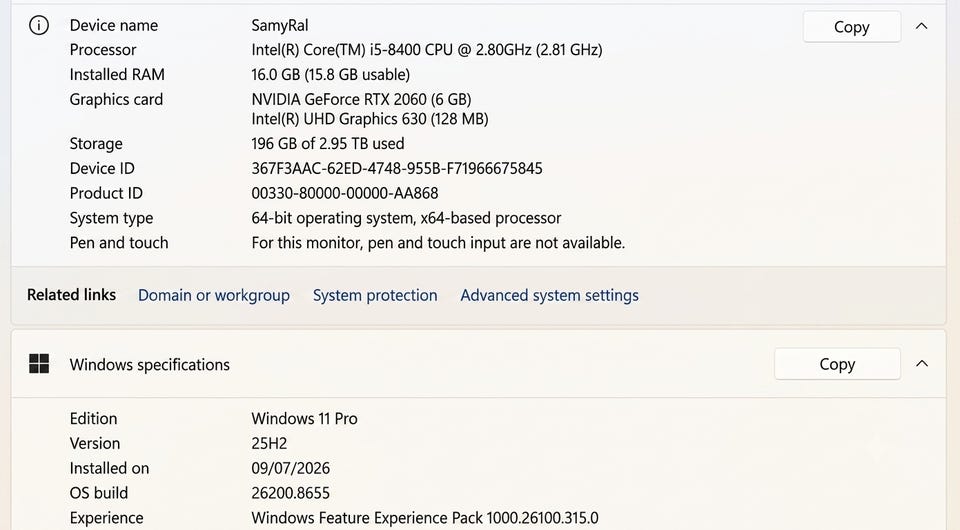Collapse the Windows specifications section chevron
The width and height of the screenshot is (960, 530).
(921, 364)
